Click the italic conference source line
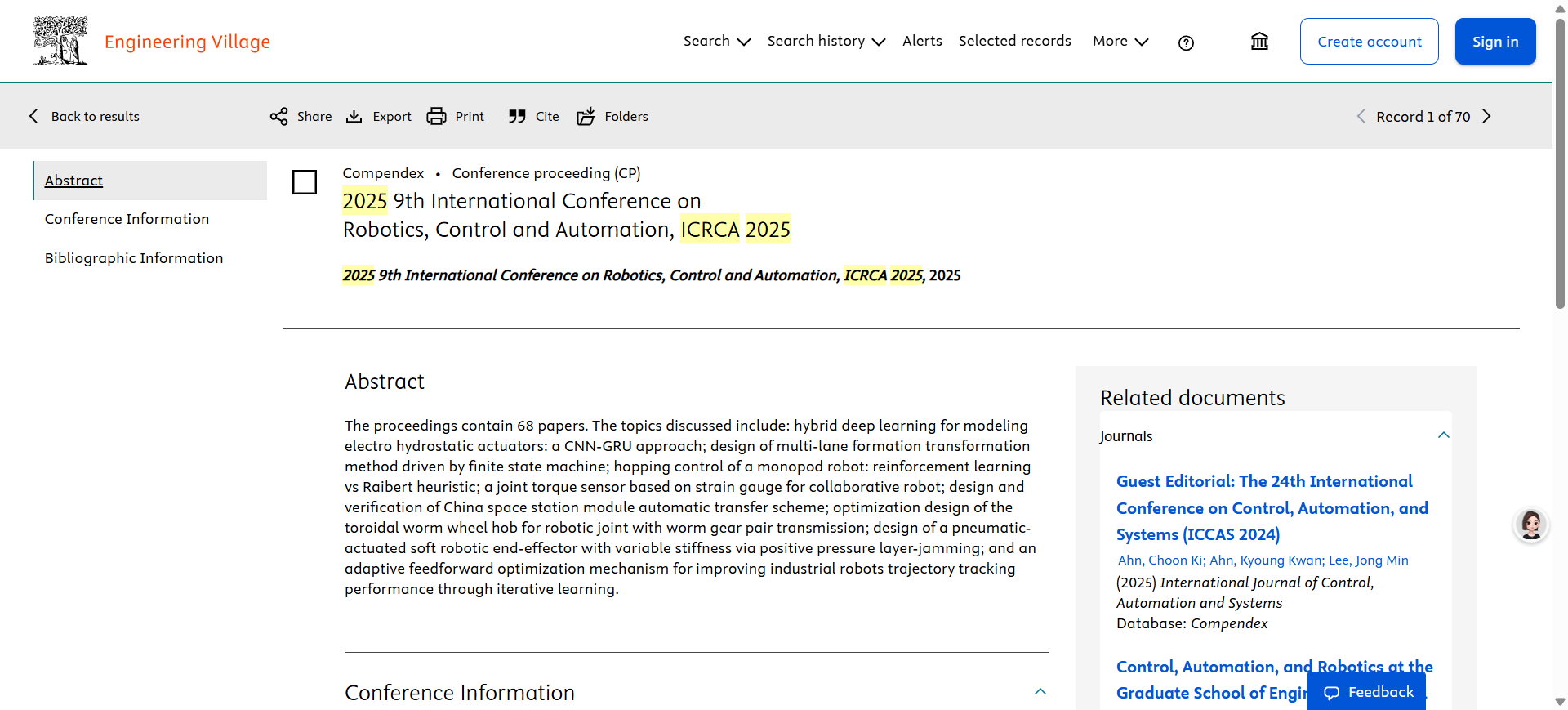The width and height of the screenshot is (1568, 710). (x=651, y=275)
